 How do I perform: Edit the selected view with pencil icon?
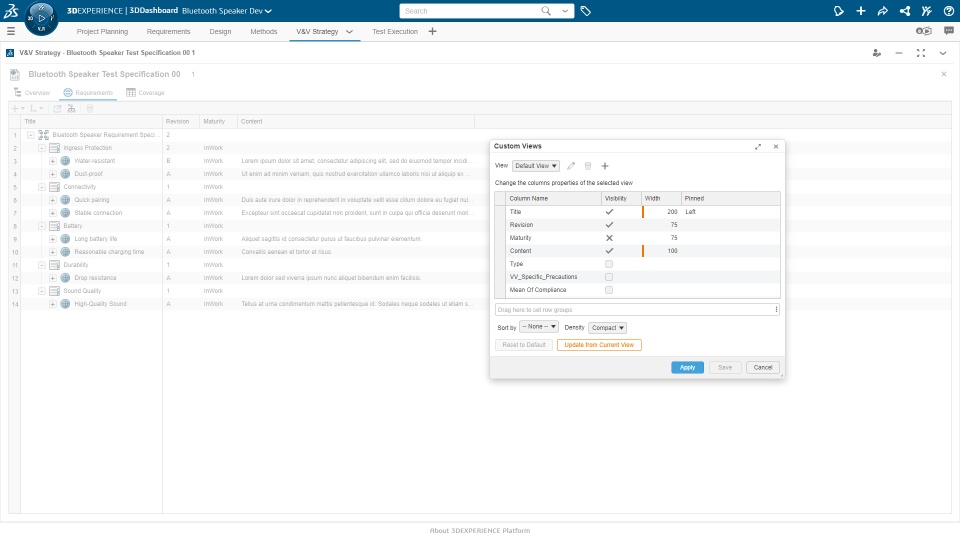(571, 166)
